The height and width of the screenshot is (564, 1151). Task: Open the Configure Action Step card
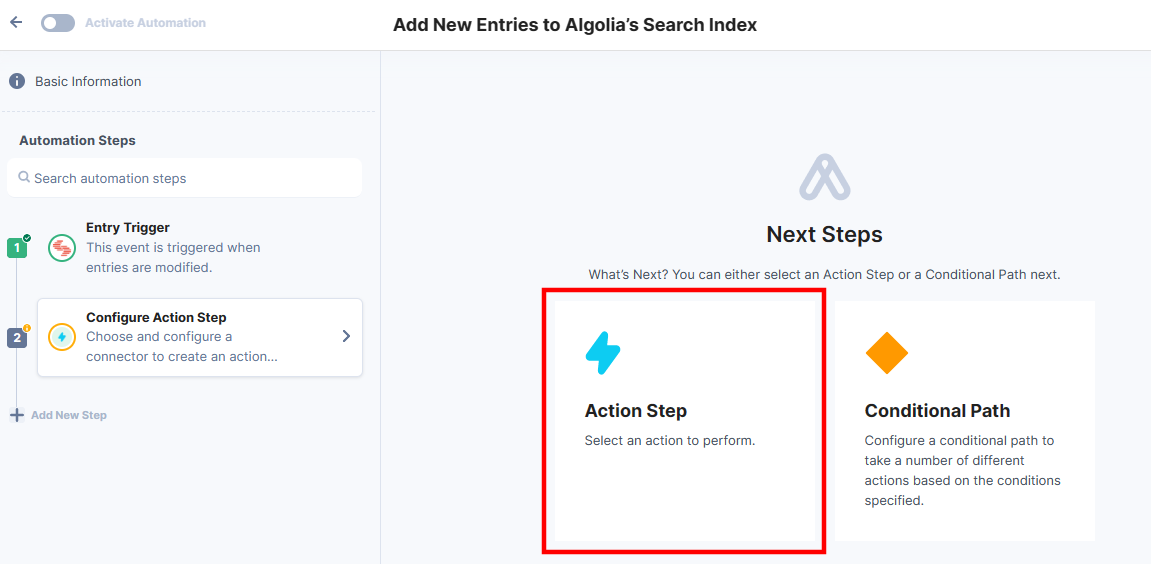pos(200,337)
